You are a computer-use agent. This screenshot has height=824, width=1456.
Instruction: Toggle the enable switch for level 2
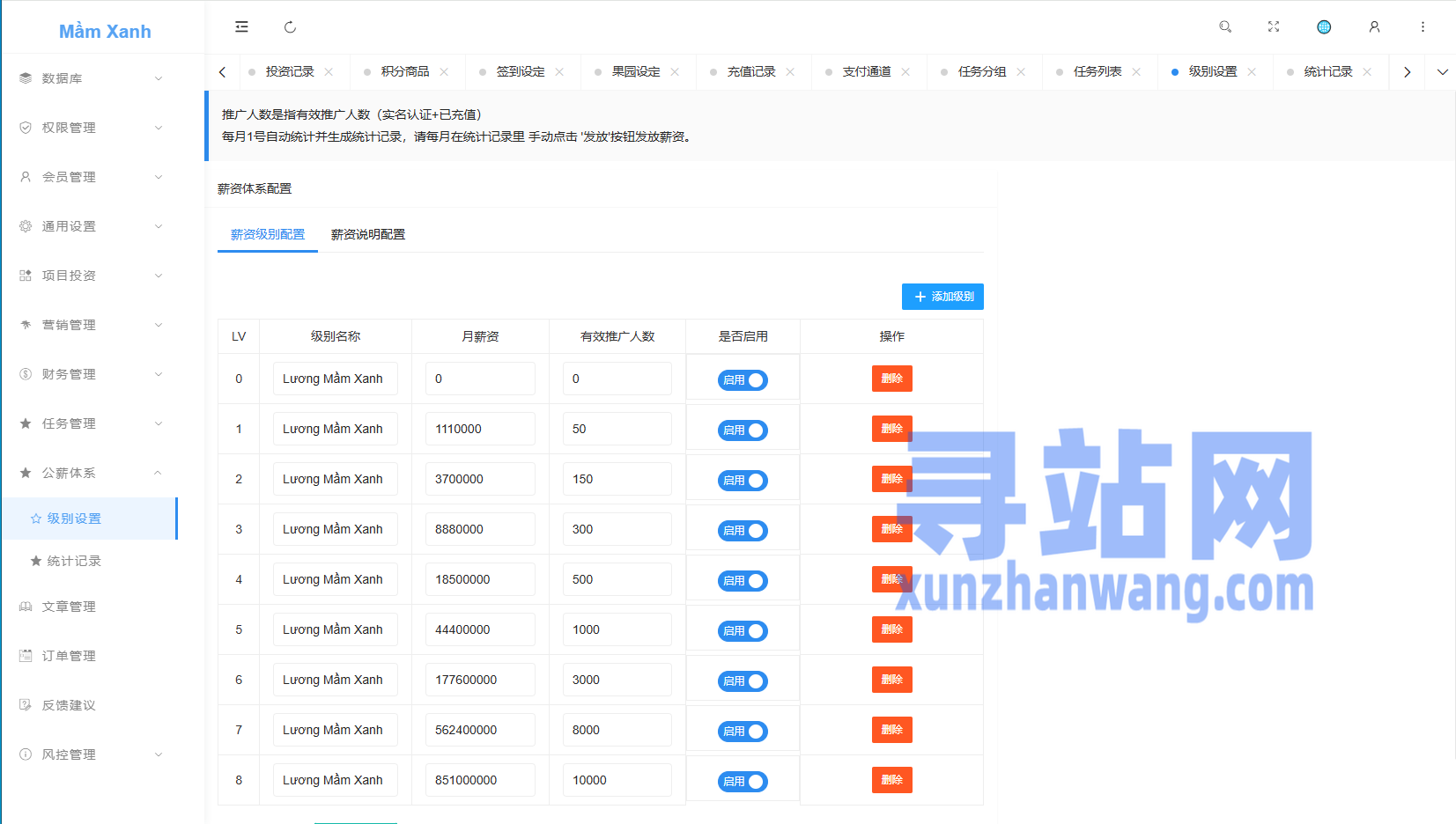click(743, 481)
